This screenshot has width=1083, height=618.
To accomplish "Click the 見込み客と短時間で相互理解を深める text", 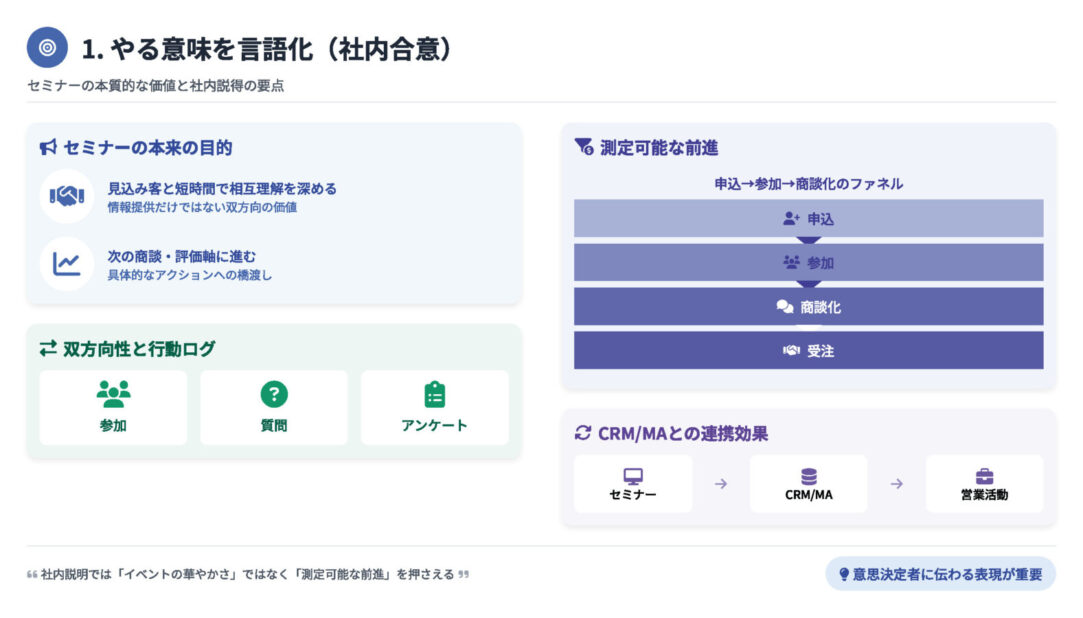I will (222, 188).
